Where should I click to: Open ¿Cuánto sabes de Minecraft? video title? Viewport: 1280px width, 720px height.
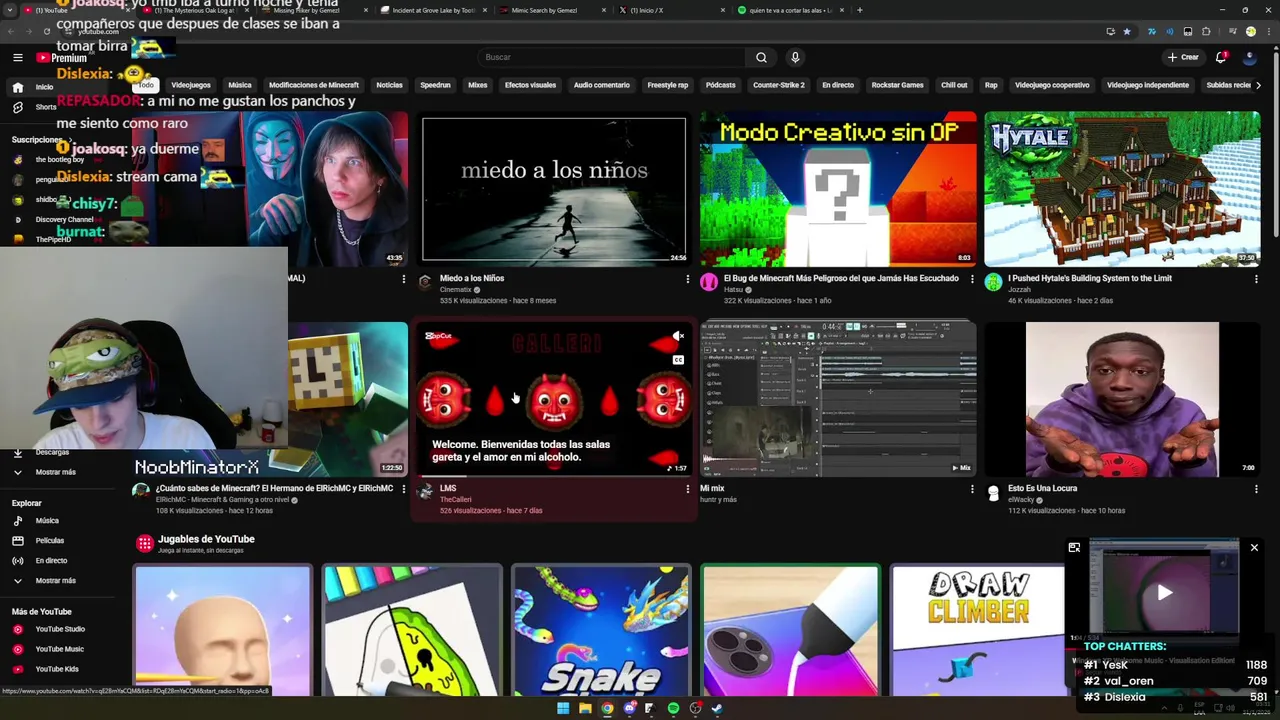[274, 488]
